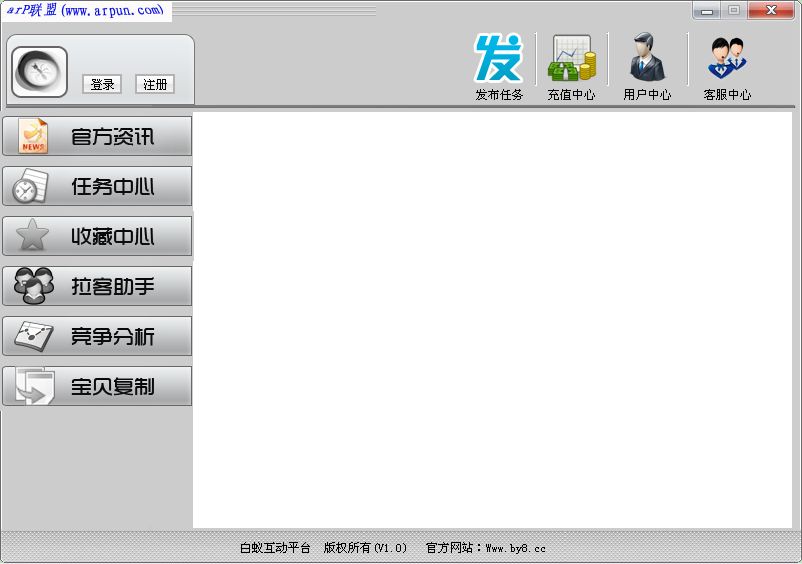Click the chart icon for 竞争分析
802x564 pixels.
[x=32, y=337]
